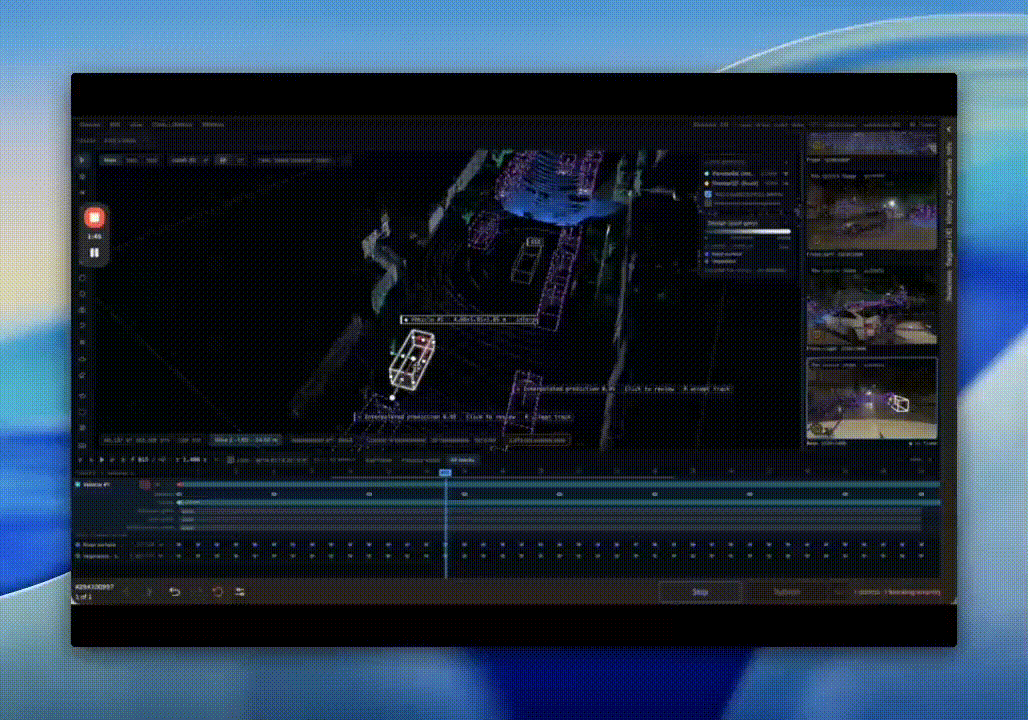
Task: Open the sliders settings icon in bottom bar
Action: pyautogui.click(x=240, y=591)
